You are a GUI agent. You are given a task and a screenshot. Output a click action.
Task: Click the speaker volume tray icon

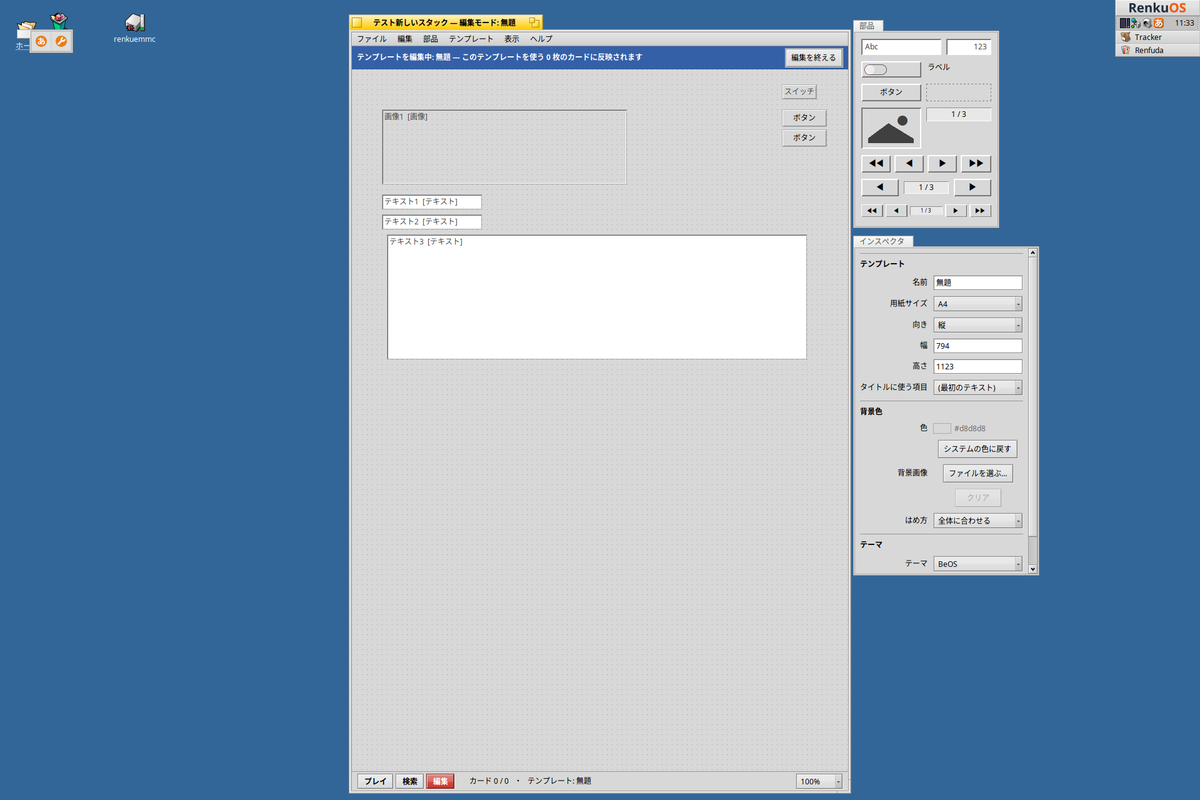pyautogui.click(x=1147, y=23)
